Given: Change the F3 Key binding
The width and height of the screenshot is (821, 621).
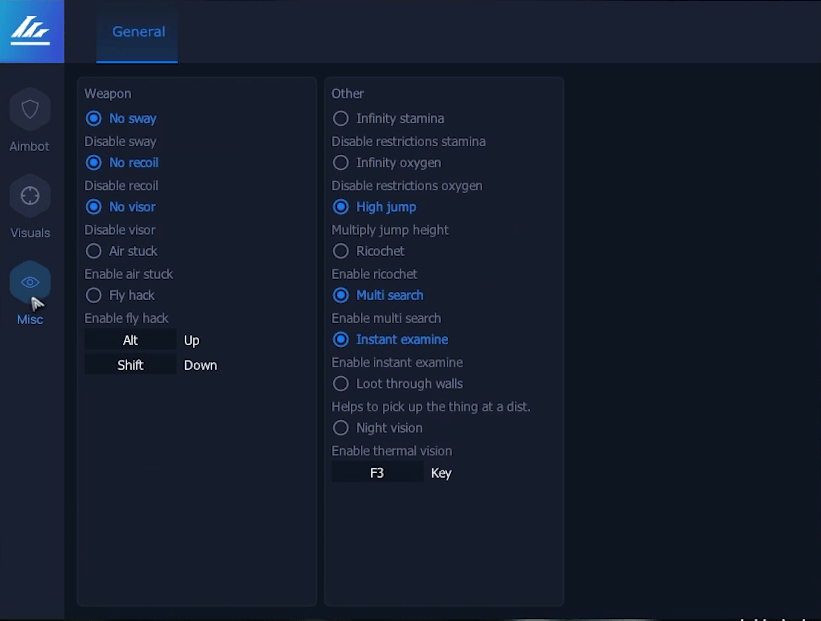Looking at the screenshot, I should click(377, 473).
